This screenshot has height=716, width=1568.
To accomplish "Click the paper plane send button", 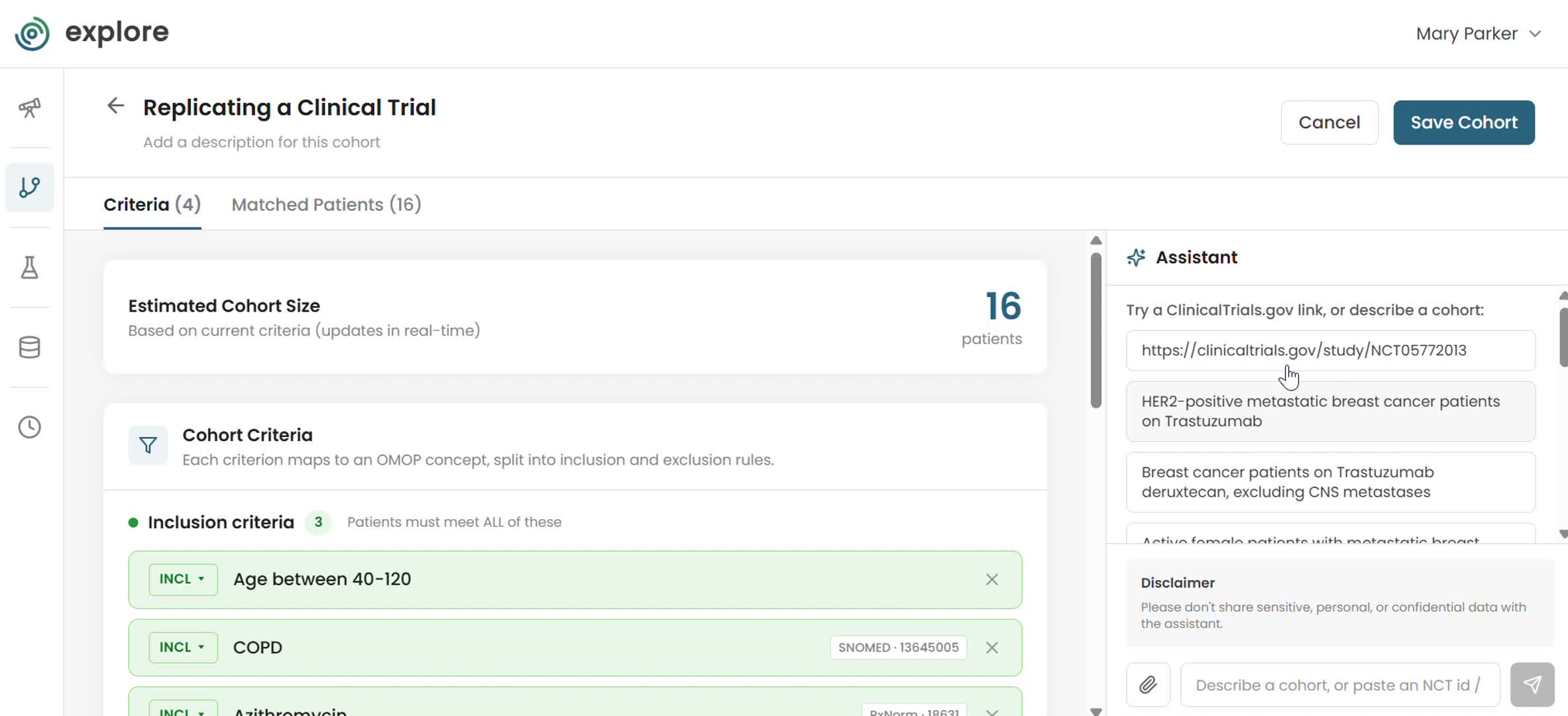I will 1532,684.
